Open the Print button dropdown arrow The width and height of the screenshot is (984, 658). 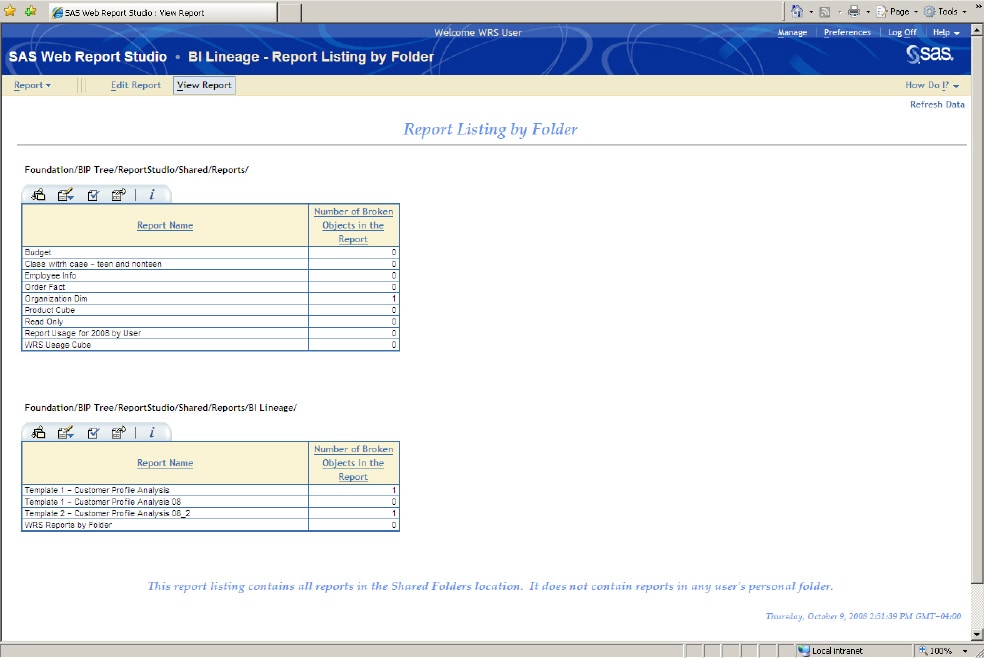coord(868,12)
